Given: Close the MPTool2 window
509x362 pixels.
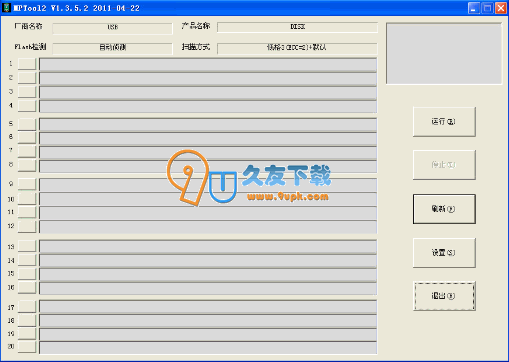Looking at the screenshot, I should [500, 8].
